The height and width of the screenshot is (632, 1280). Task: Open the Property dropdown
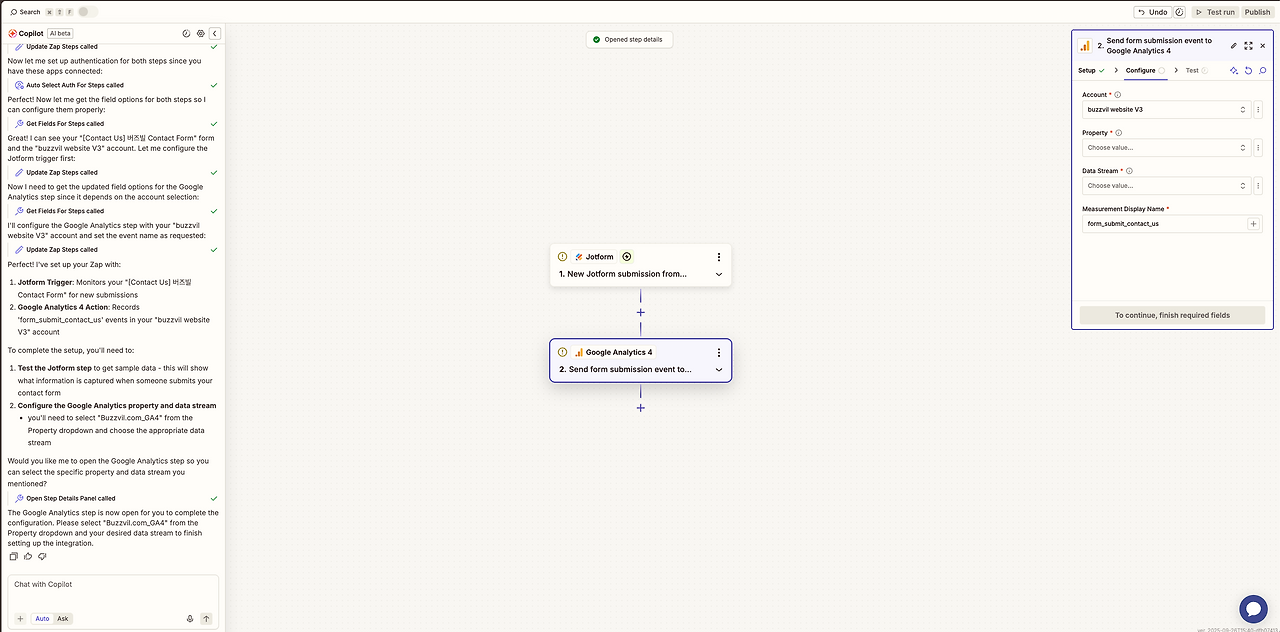(x=1166, y=147)
